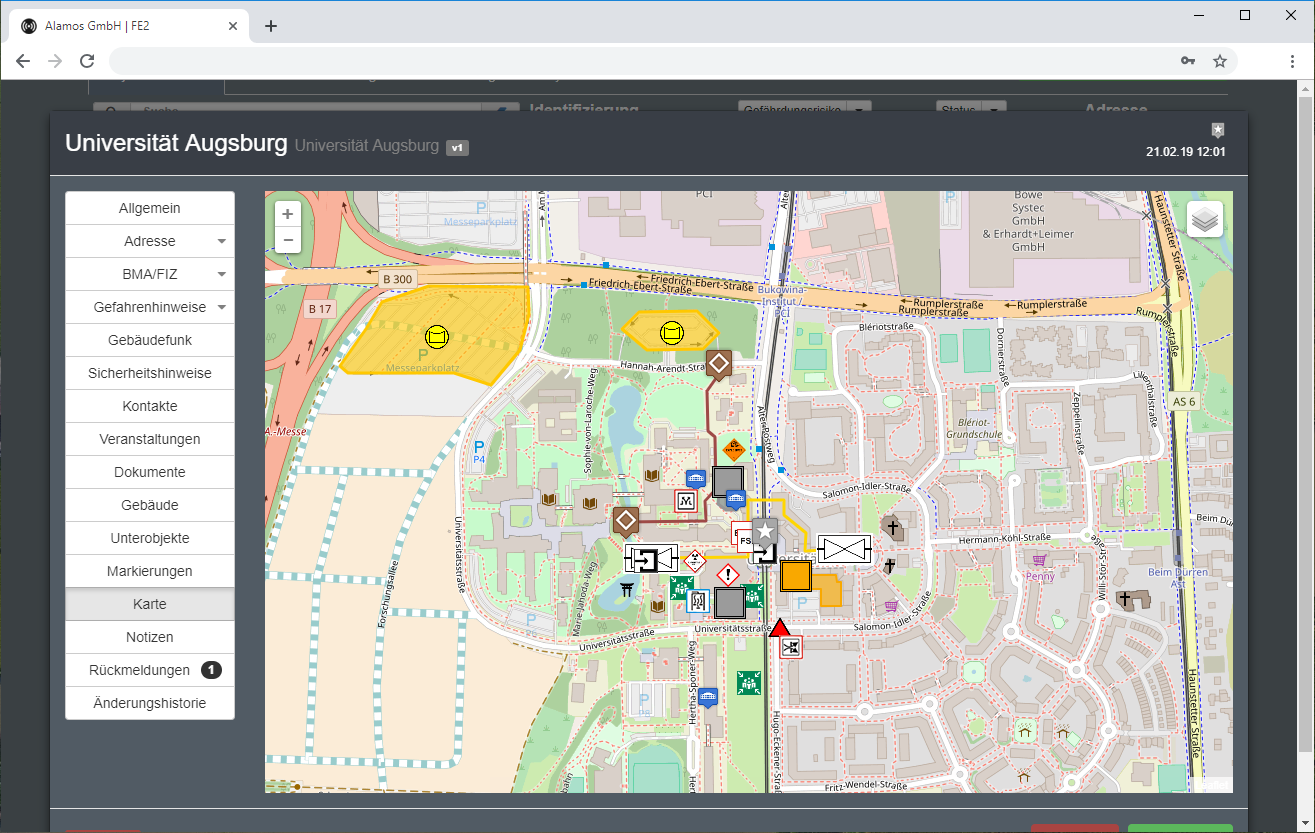Expand the BMA/FIZ submenu arrow

coord(221,274)
